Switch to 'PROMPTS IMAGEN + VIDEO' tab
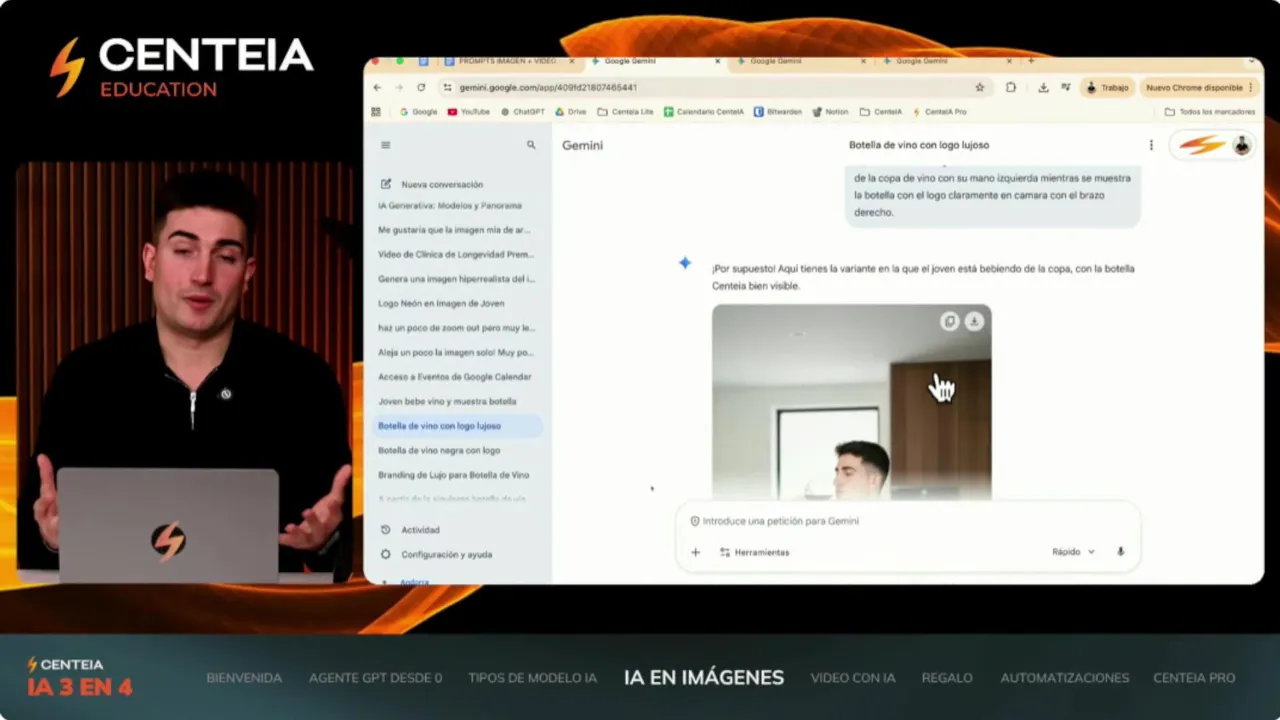 click(507, 61)
